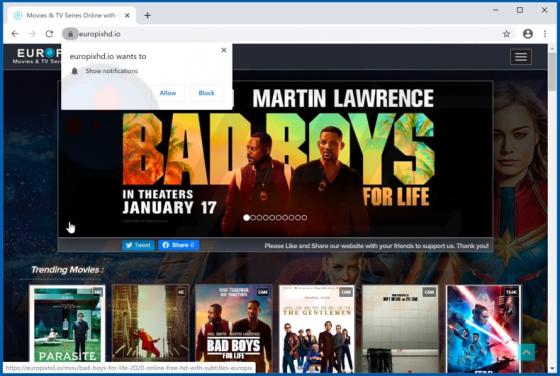Image resolution: width=560 pixels, height=376 pixels.
Task: Open the Bad Boys For Life poster
Action: point(234,328)
